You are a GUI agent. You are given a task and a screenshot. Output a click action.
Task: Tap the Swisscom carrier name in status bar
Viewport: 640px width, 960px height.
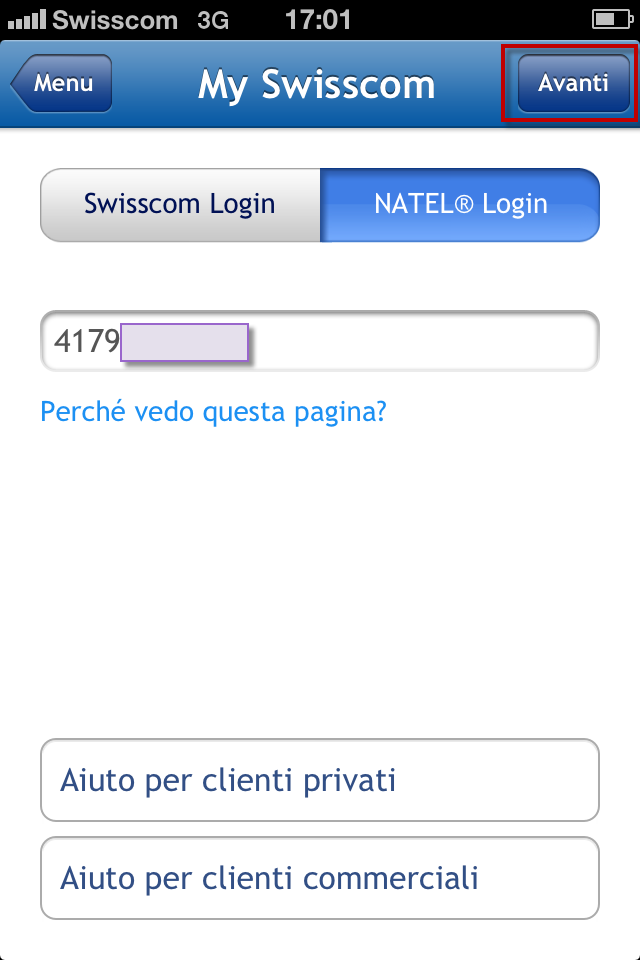point(113,19)
